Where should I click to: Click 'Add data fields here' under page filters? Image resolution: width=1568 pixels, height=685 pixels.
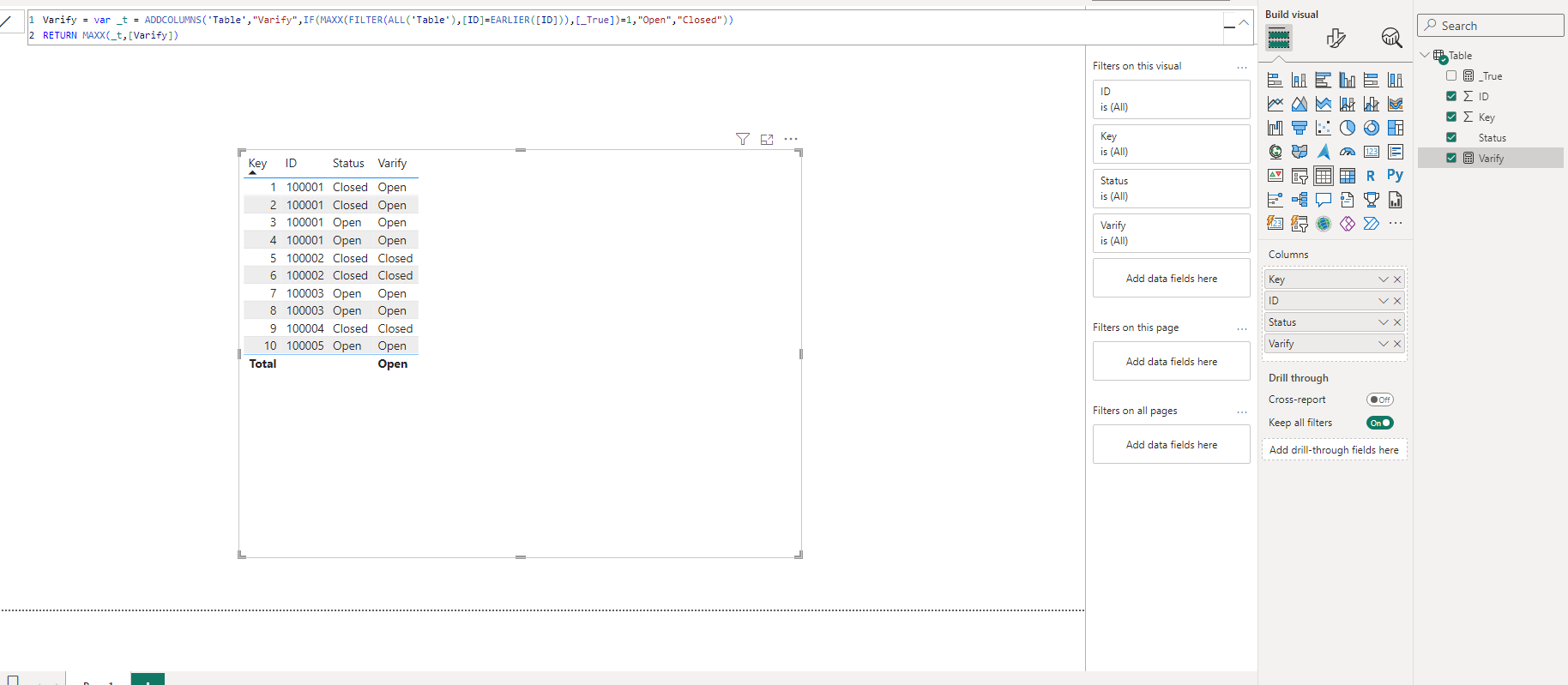(x=1171, y=362)
